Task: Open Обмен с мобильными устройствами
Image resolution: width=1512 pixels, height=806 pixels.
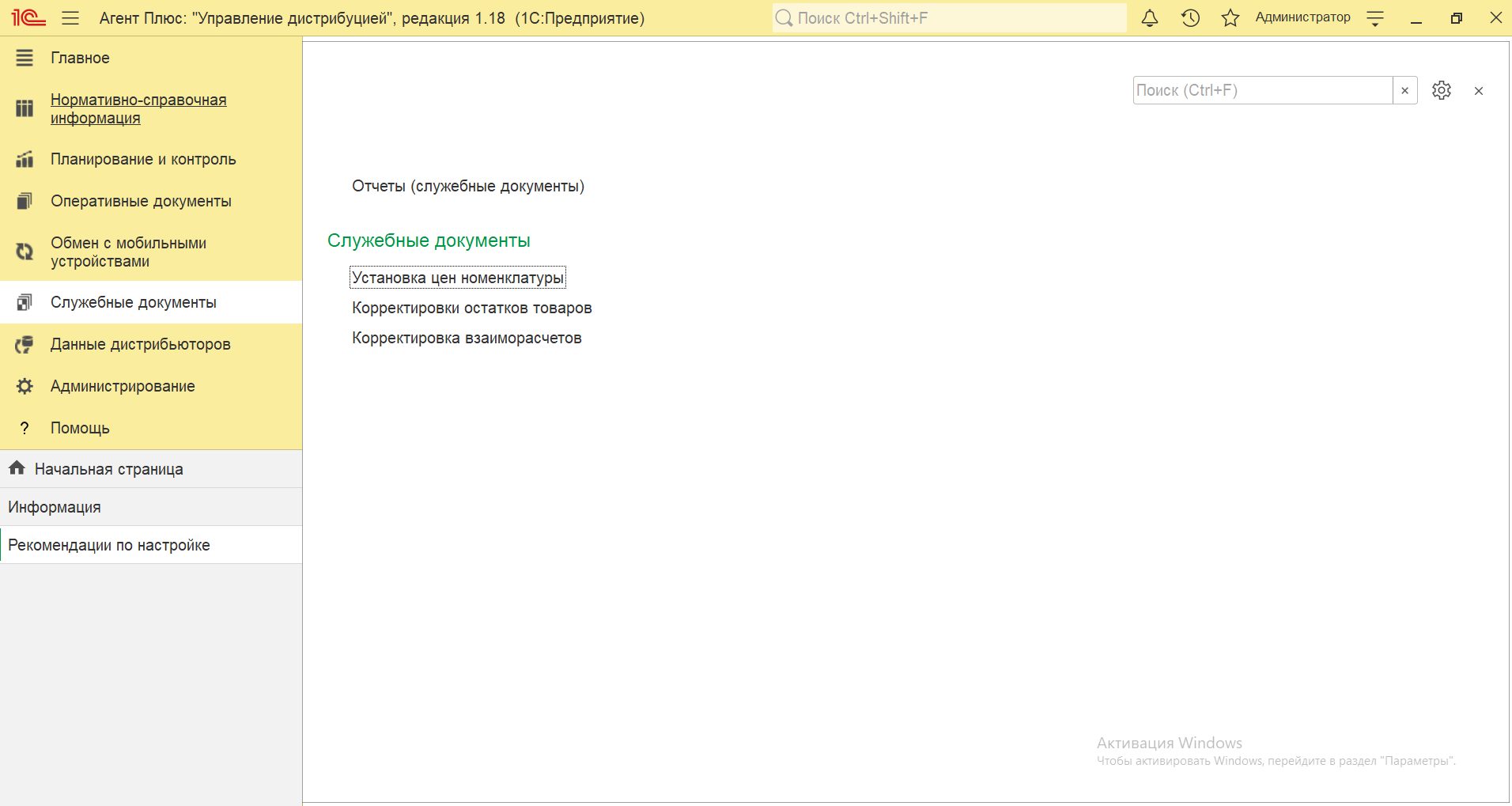Action: point(128,252)
